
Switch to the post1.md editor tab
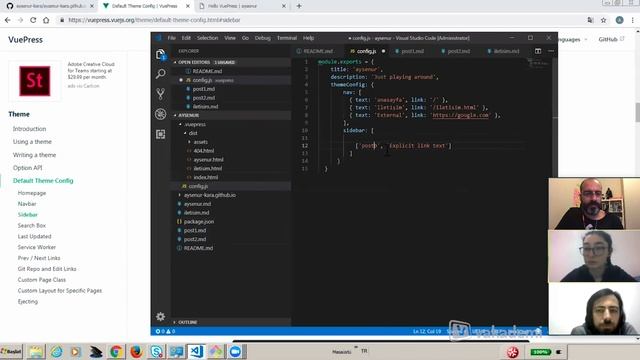(x=412, y=51)
